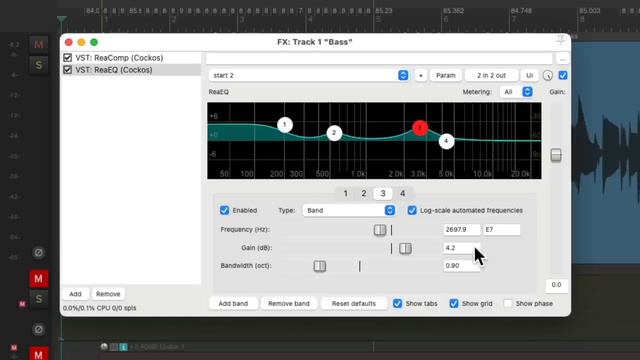Click the Gain (dB) slider handle
Screen dimensions: 640x360
click(x=405, y=248)
